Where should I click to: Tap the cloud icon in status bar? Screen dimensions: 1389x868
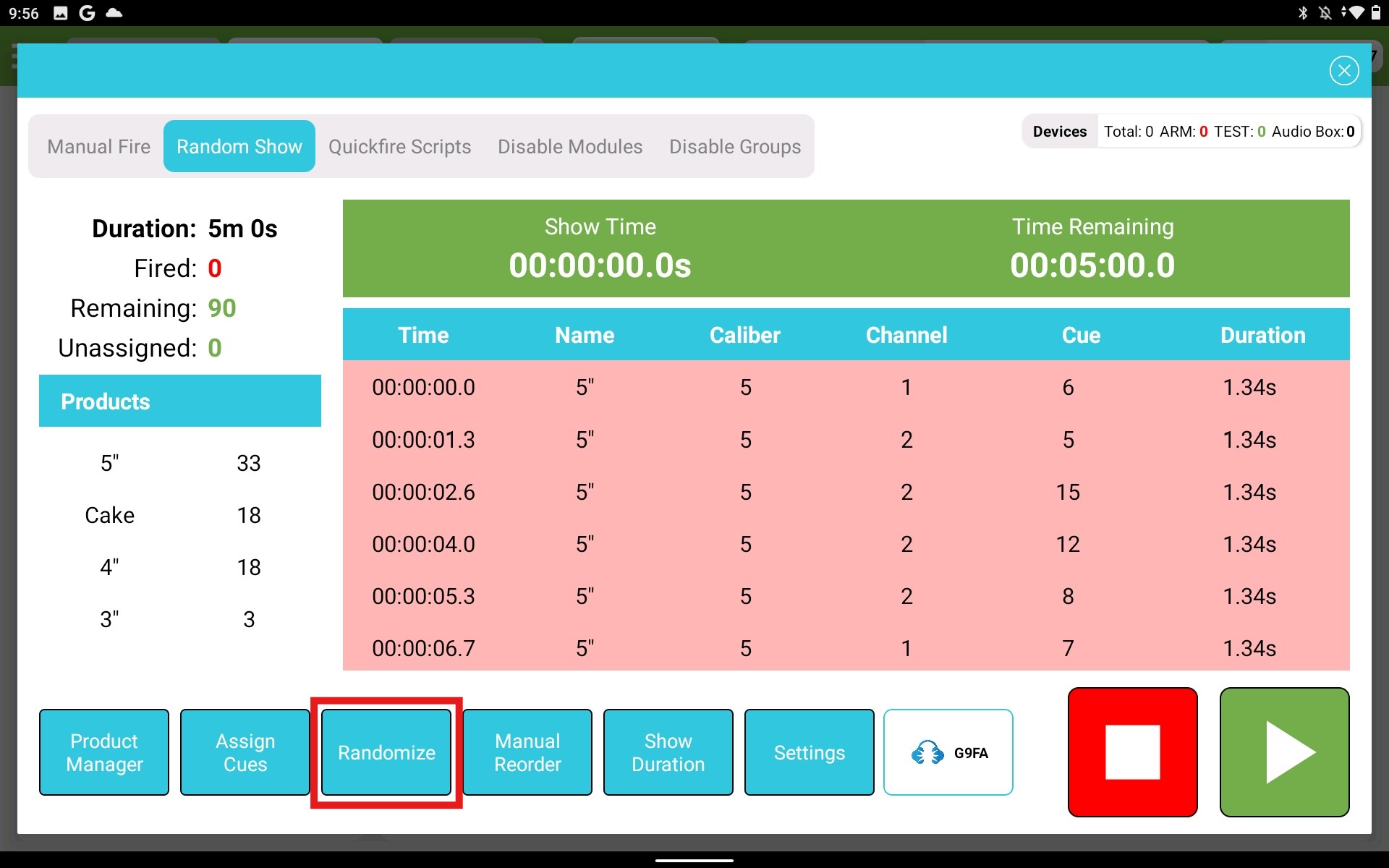114,13
